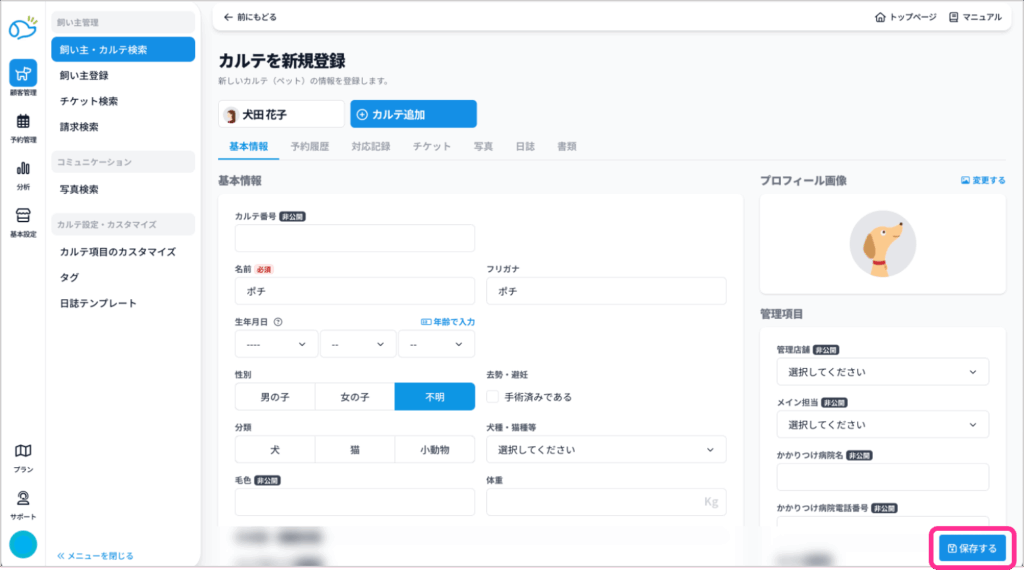Screen dimensions: 1024x570
Task: Expand the 管理店舗 dropdown
Action: (x=882, y=372)
